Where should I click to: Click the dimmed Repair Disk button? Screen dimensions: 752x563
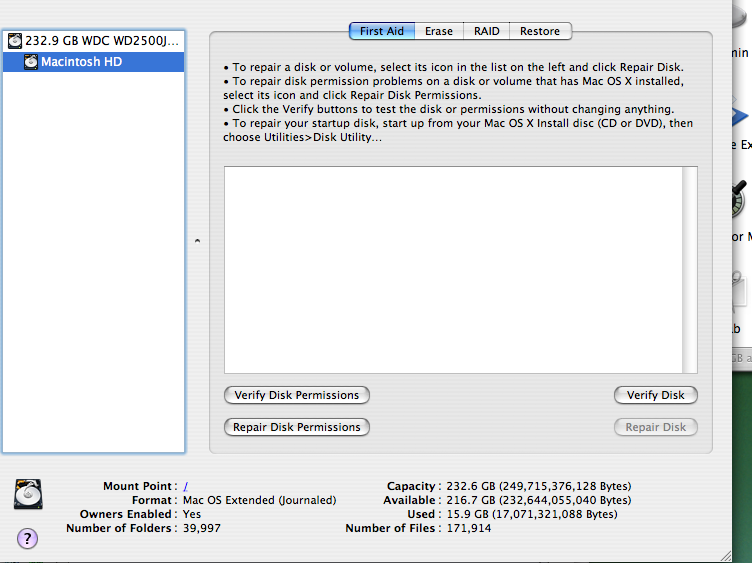pyautogui.click(x=656, y=427)
